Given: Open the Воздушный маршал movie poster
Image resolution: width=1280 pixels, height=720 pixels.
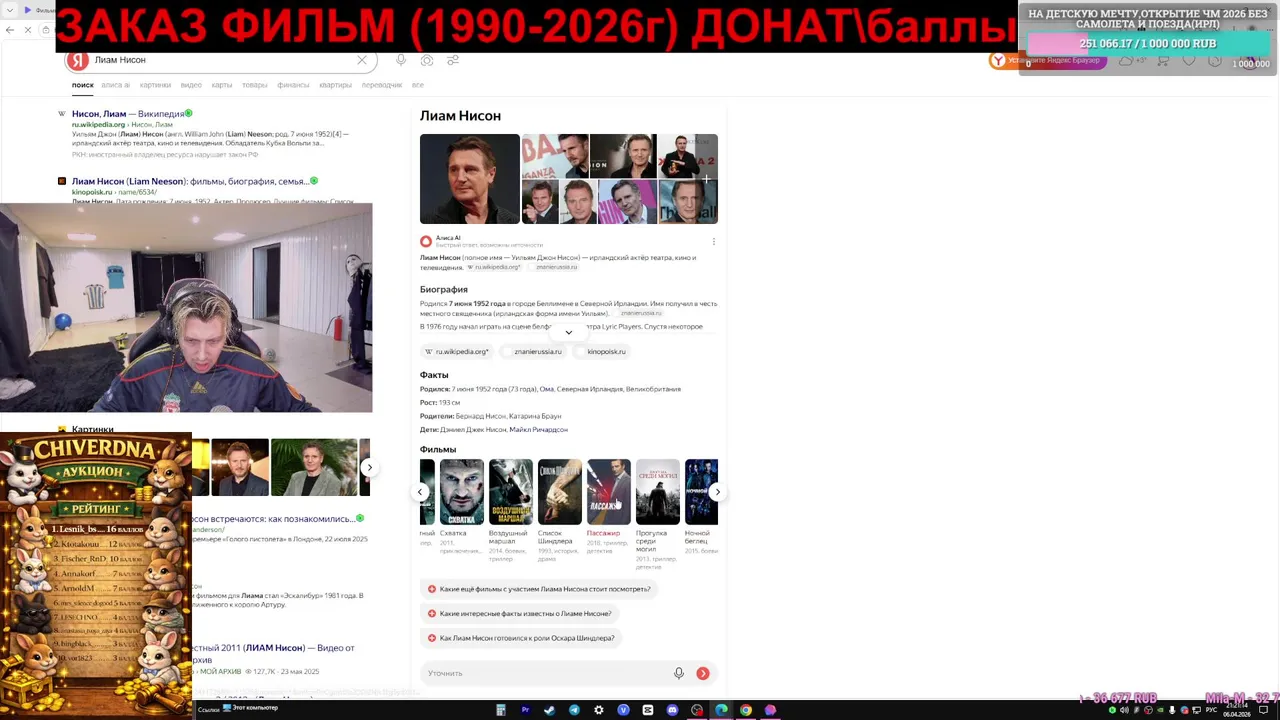Looking at the screenshot, I should point(511,492).
